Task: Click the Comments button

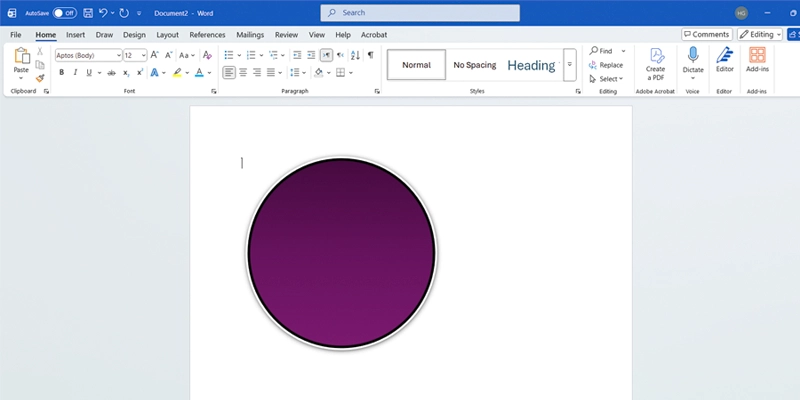Action: tap(706, 34)
